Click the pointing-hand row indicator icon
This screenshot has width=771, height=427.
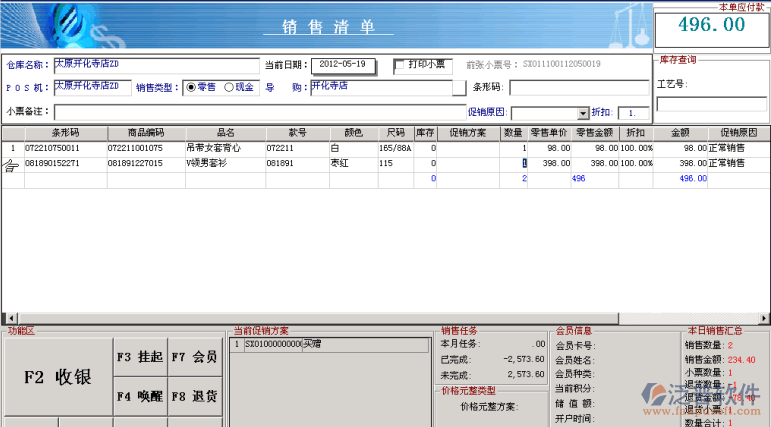point(12,164)
